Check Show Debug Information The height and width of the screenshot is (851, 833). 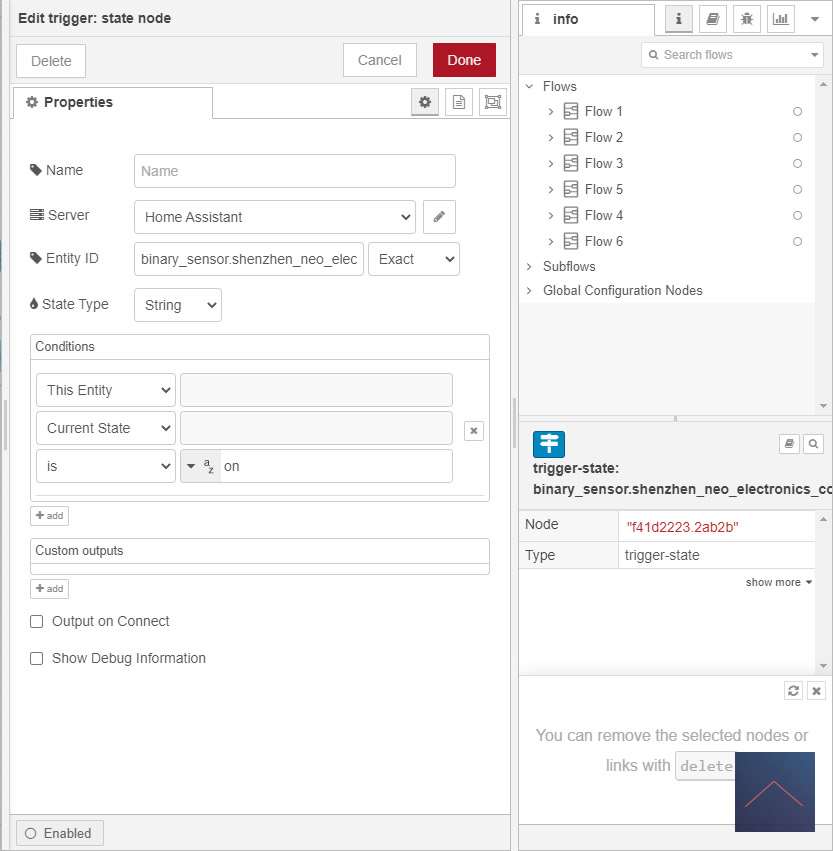point(37,659)
